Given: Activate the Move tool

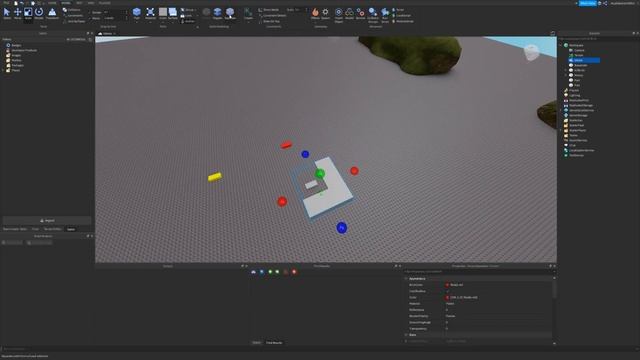Looking at the screenshot, I should (18, 13).
